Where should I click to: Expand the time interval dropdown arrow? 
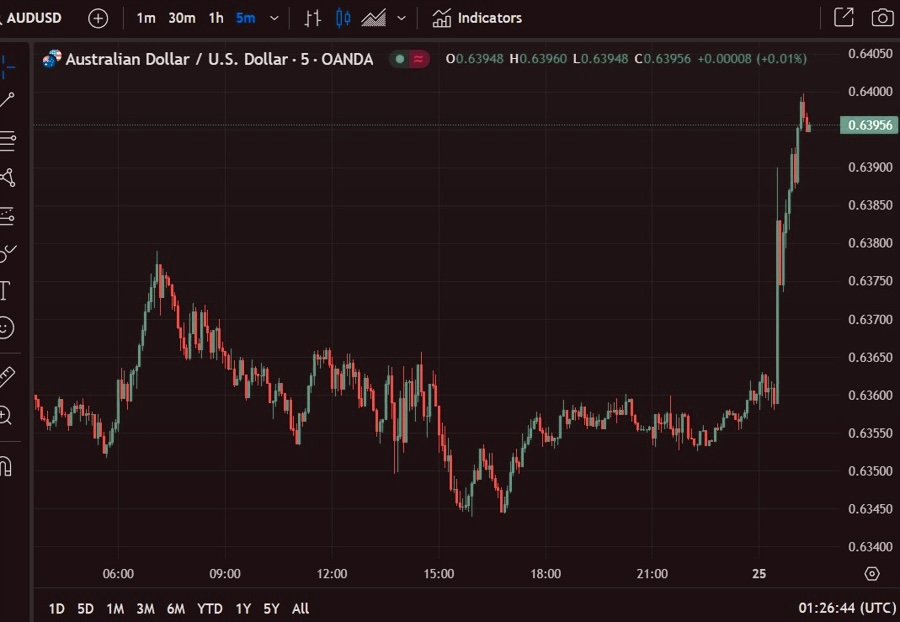[274, 18]
